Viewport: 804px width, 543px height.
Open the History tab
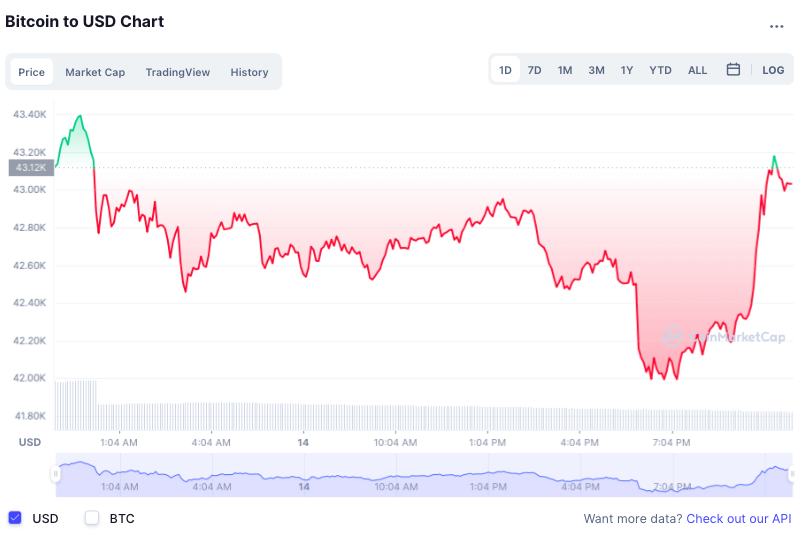(249, 72)
